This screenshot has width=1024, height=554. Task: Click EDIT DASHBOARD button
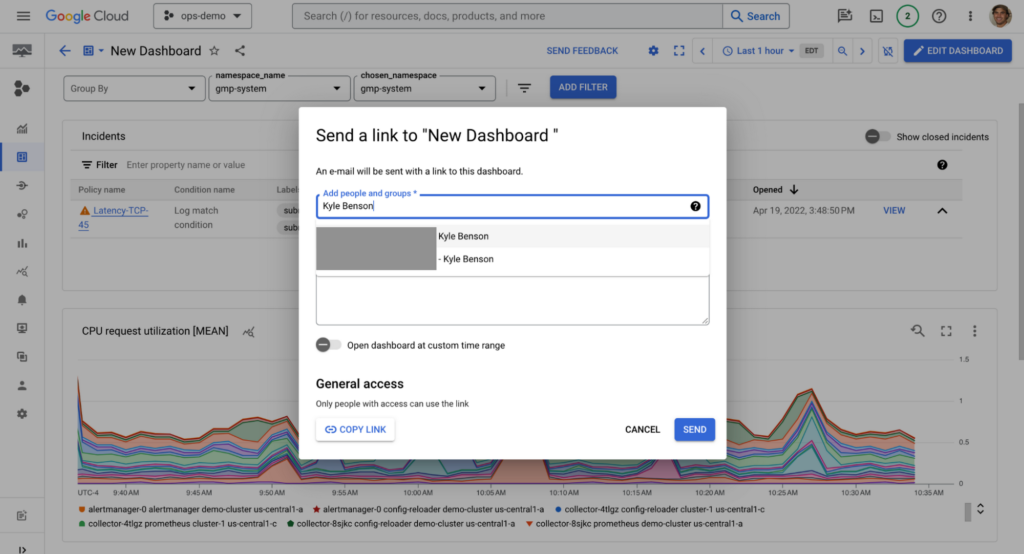957,50
